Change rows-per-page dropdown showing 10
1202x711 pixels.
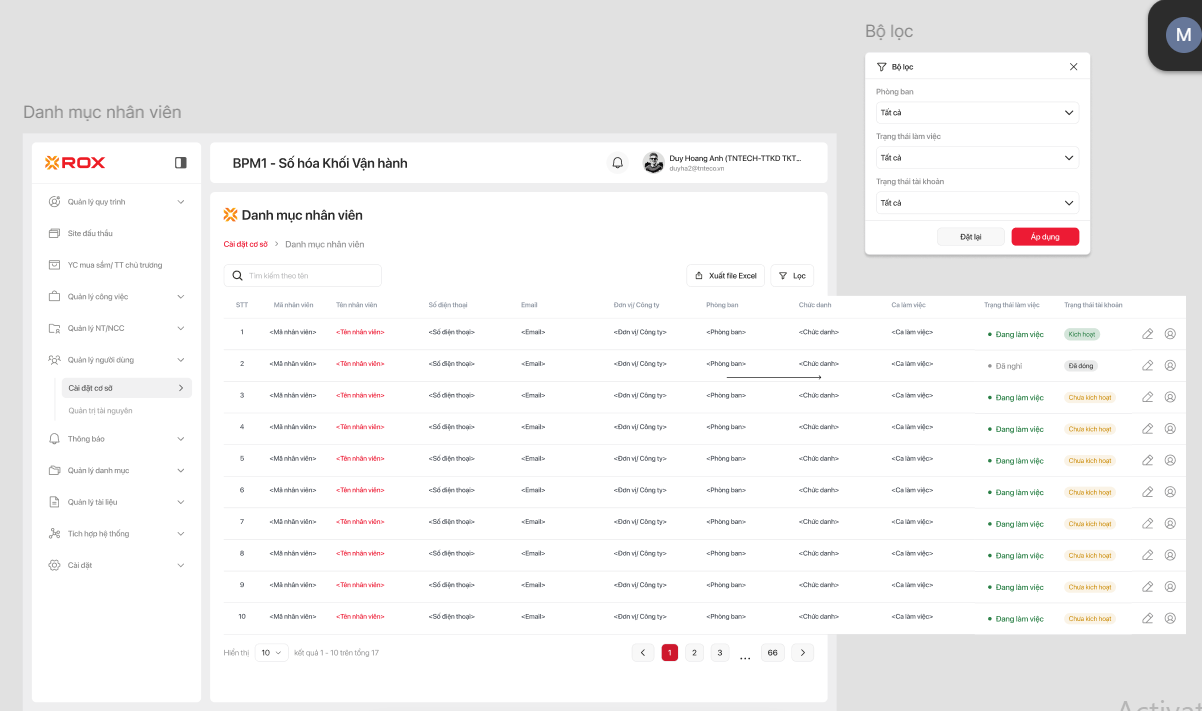(x=271, y=653)
